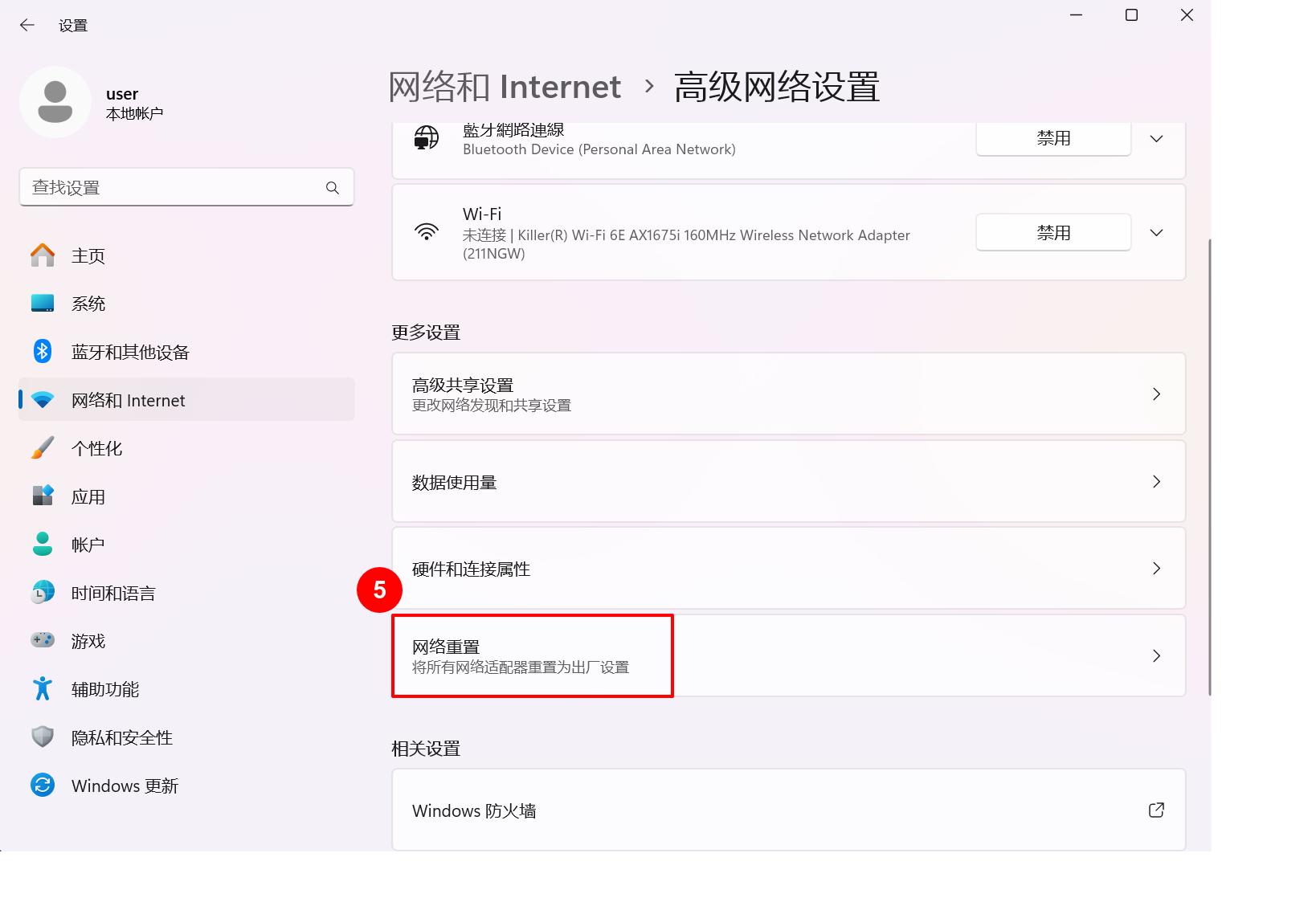Click the 隐私和安全性 shield icon
Viewport: 1316px width, 906px height.
click(x=42, y=737)
